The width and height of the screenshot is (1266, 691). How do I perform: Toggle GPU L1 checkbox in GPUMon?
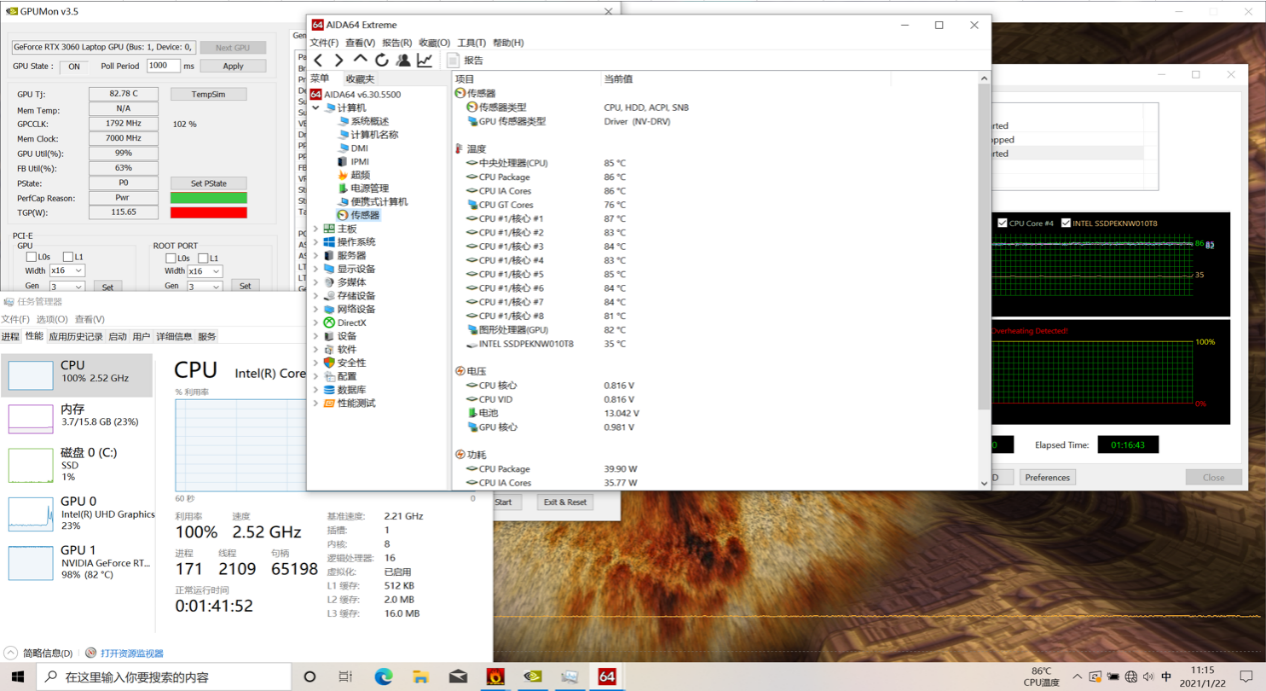pyautogui.click(x=68, y=258)
